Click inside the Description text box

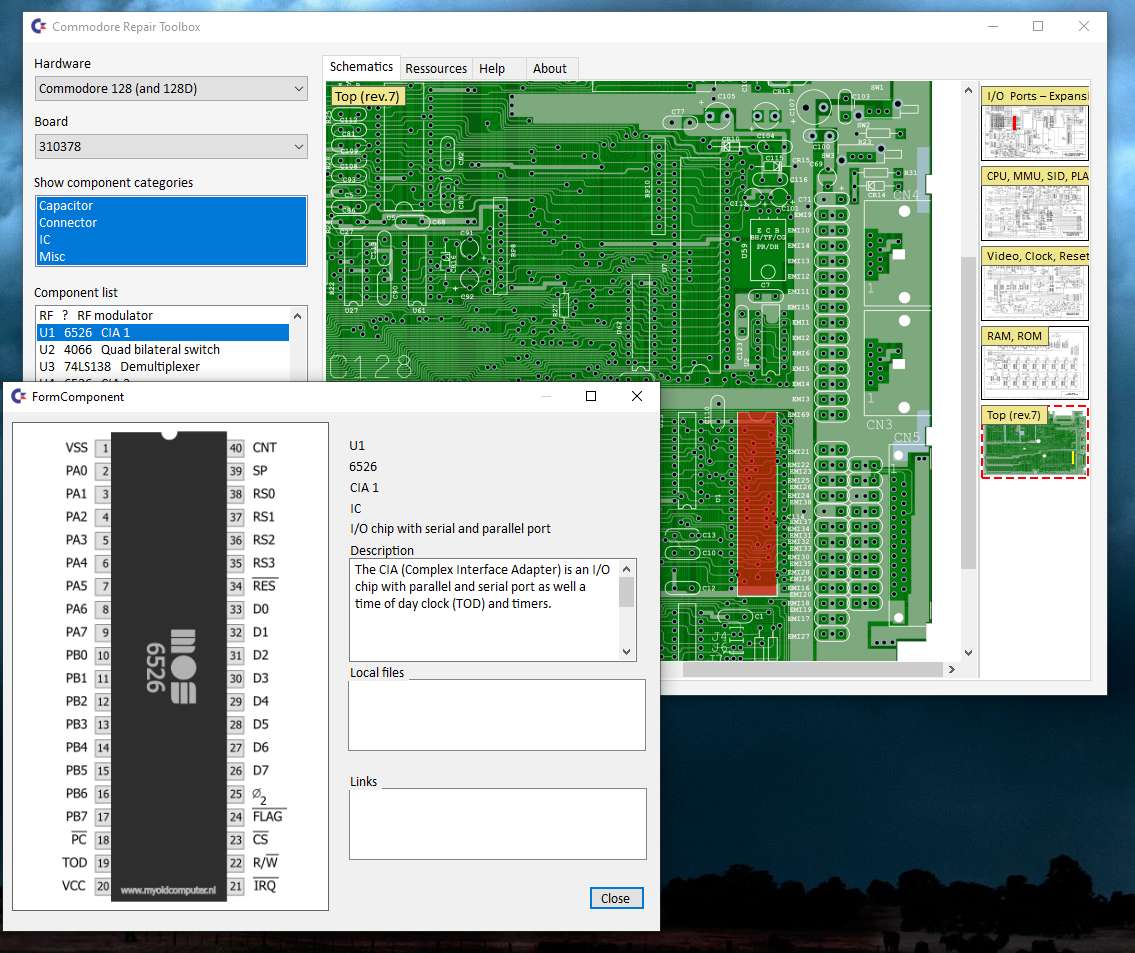coord(485,609)
